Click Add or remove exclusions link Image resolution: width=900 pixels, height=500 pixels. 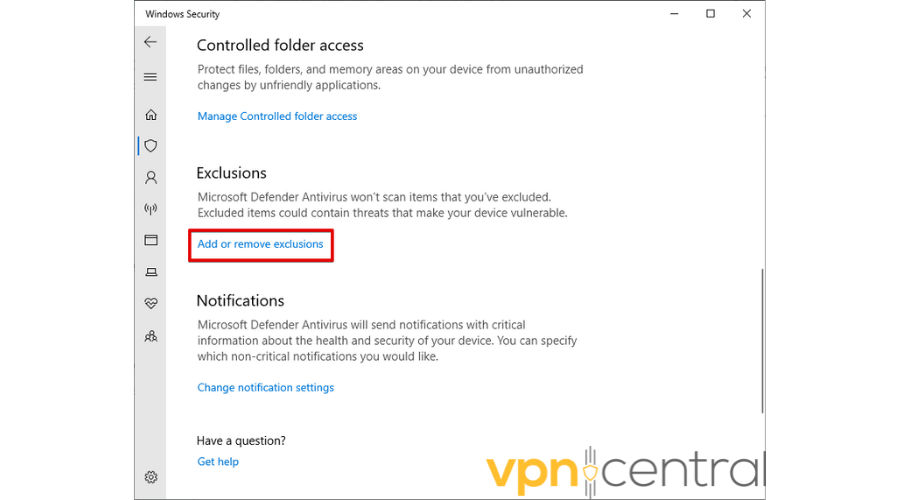pos(260,244)
